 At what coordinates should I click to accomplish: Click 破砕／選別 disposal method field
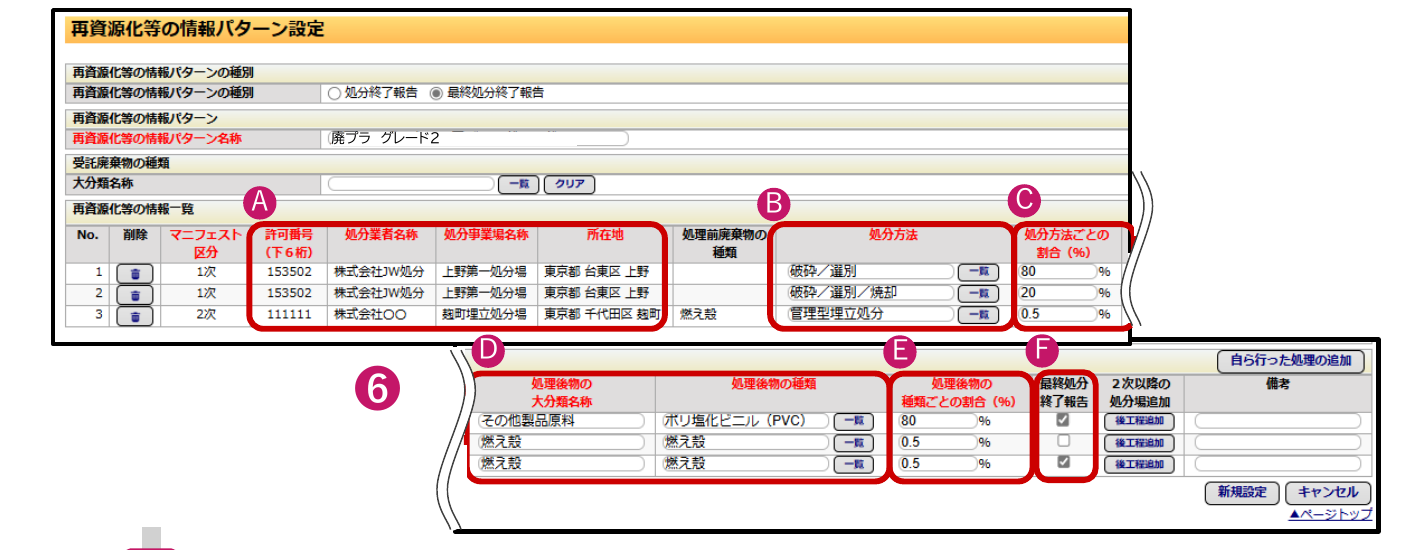[x=870, y=271]
